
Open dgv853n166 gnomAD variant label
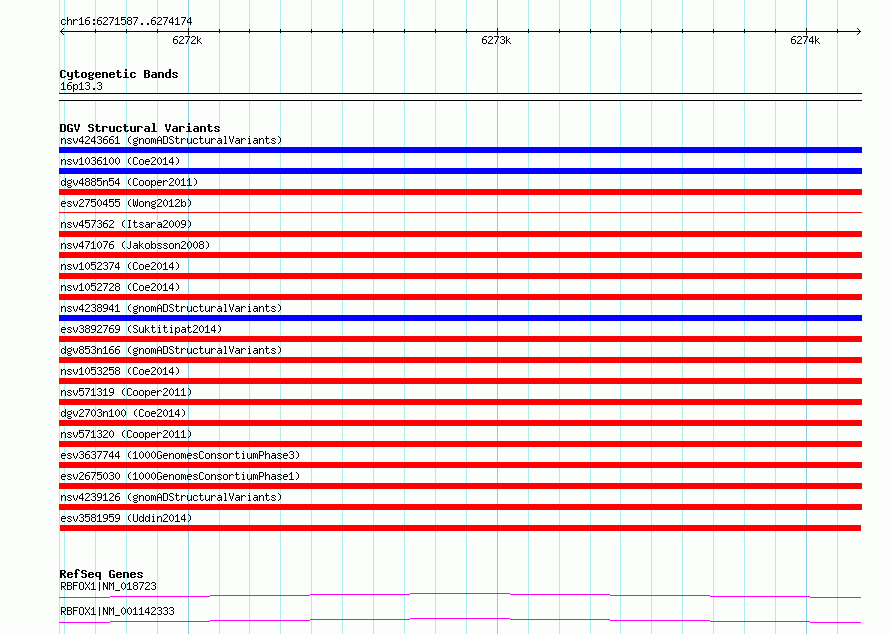click(x=171, y=350)
